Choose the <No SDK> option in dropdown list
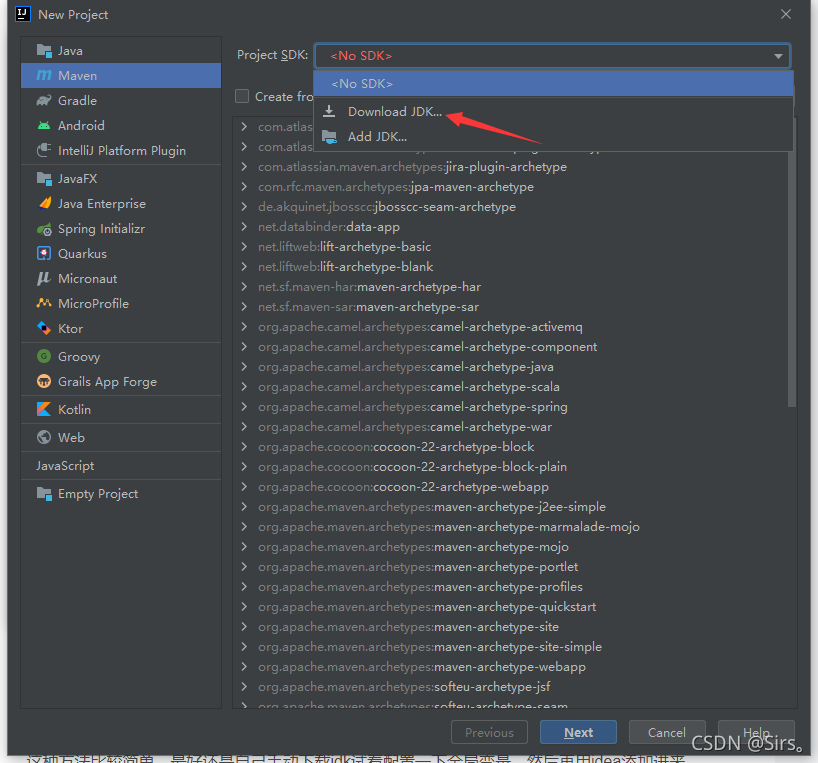818x763 pixels. 554,84
